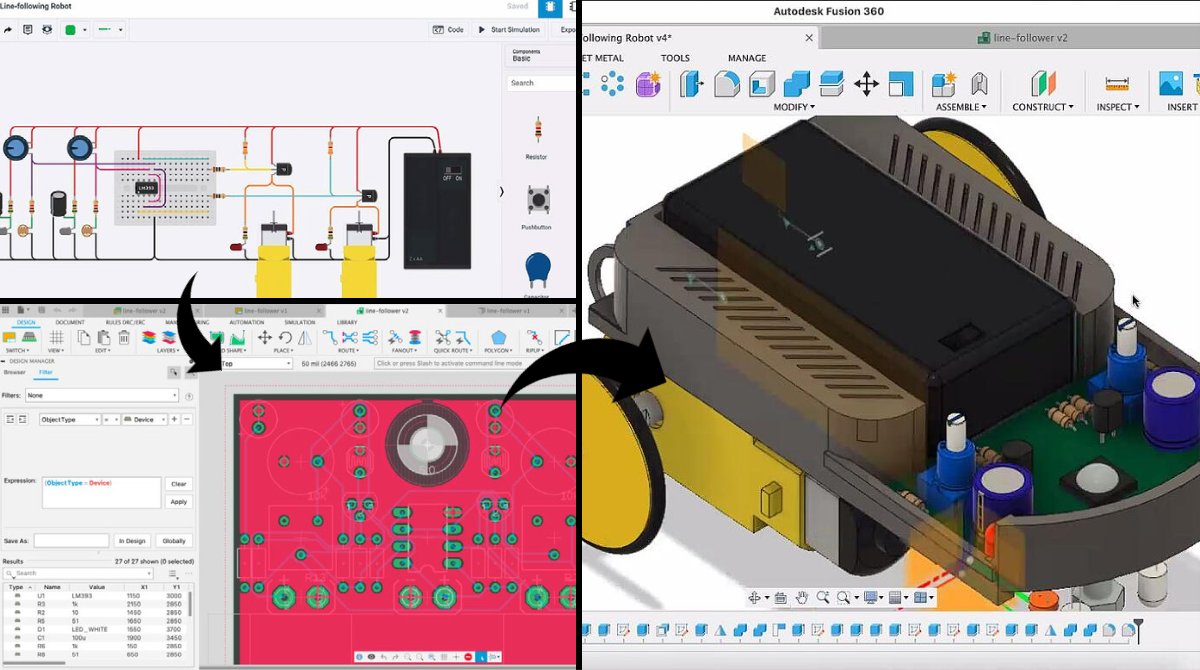Toggle the grid display in Fusion's bottom bar

(x=895, y=597)
